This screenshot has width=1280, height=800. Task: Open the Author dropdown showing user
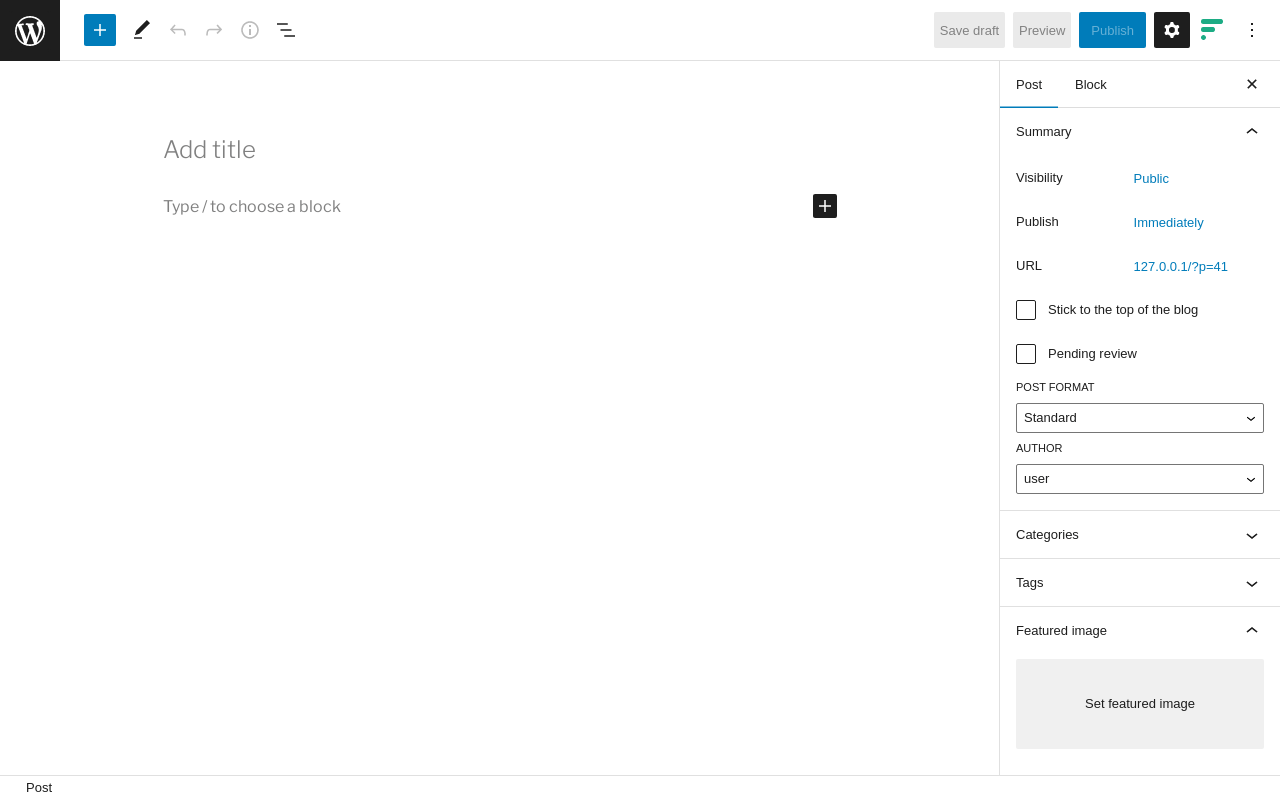pos(1140,479)
